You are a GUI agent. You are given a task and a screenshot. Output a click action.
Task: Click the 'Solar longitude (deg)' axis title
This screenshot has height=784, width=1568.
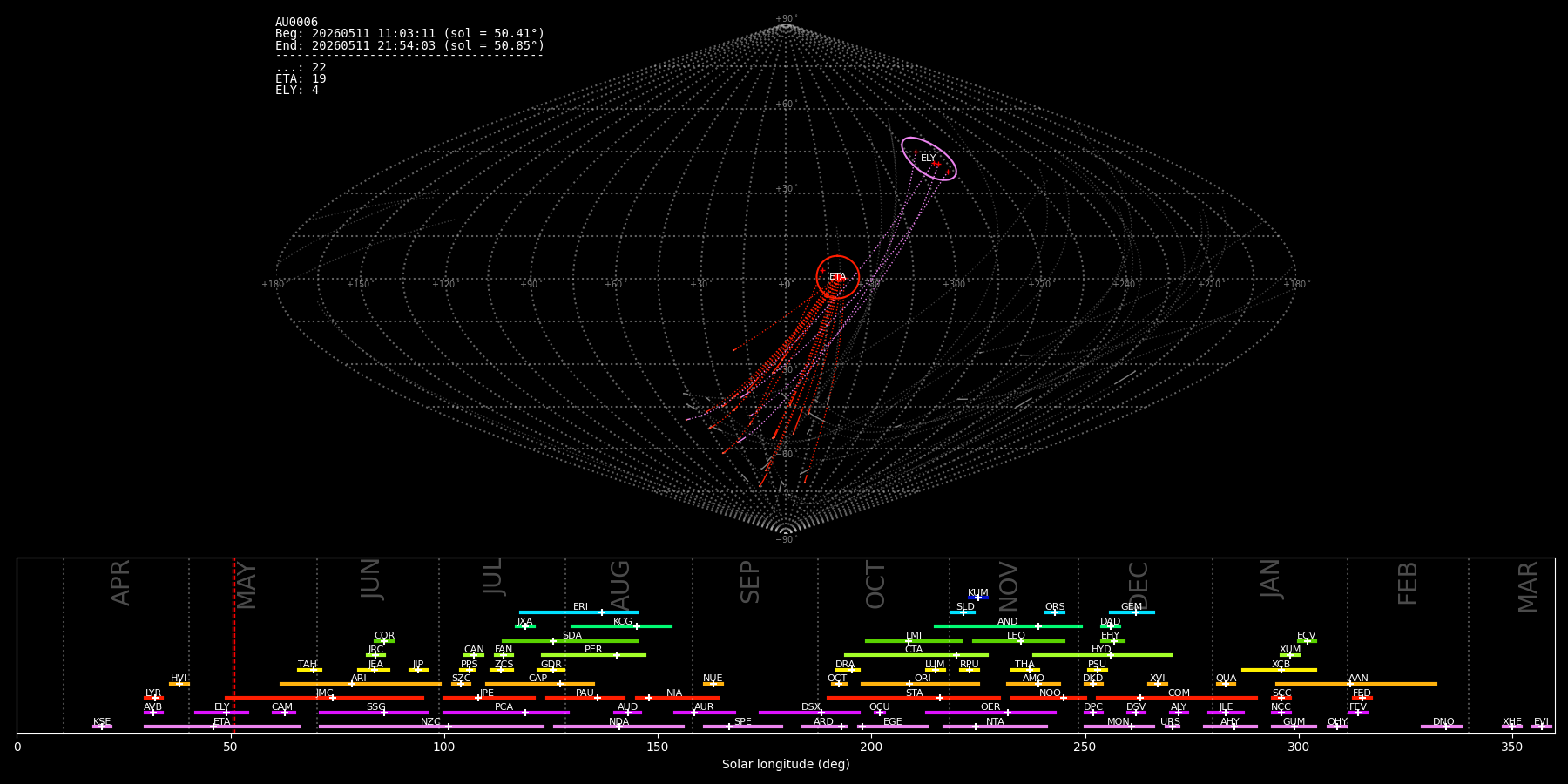786,765
